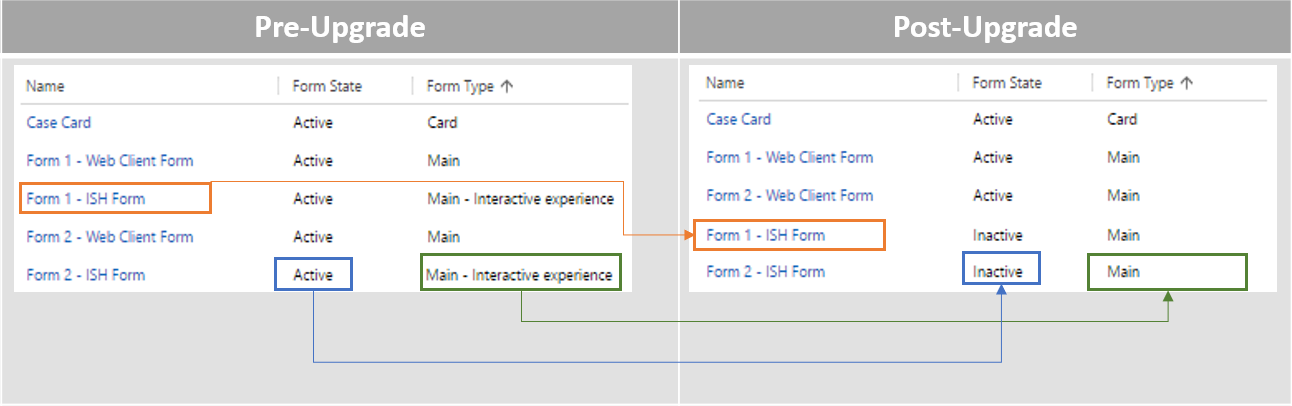1292x406 pixels.
Task: Sort by Form State column in Pre-Upgrade table
Action: click(327, 86)
